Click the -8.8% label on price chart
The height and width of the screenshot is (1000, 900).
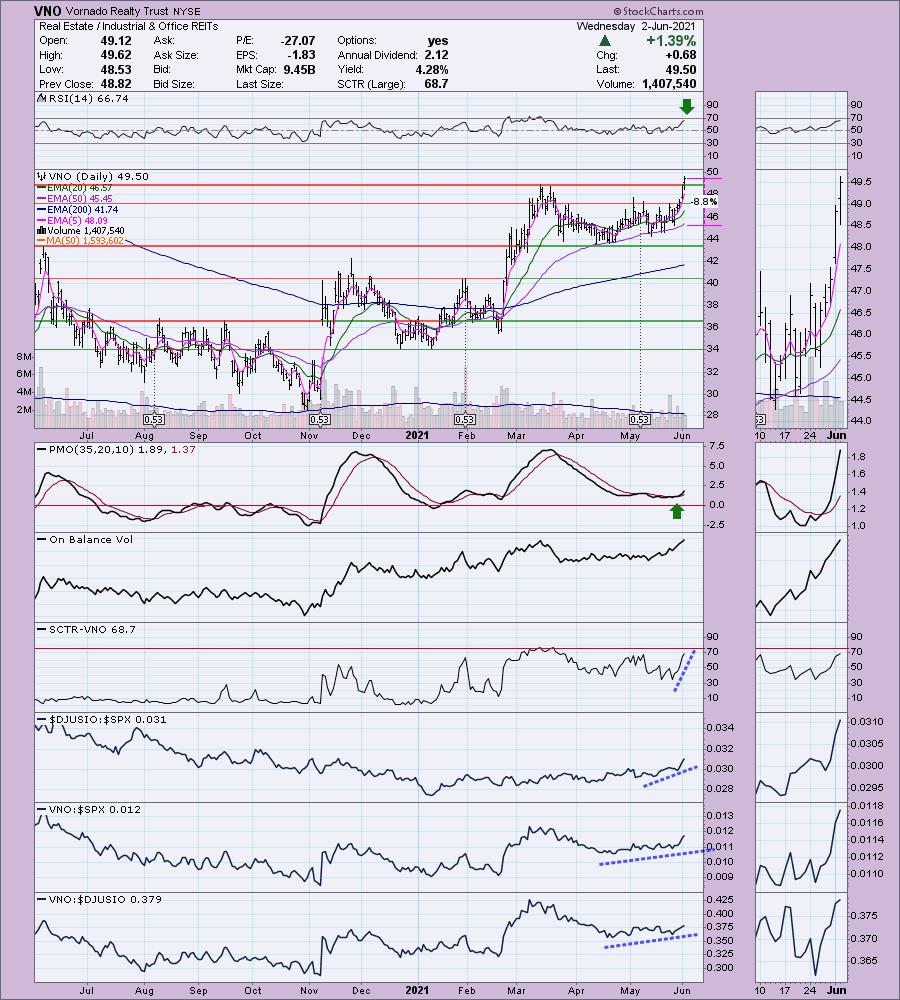[704, 202]
